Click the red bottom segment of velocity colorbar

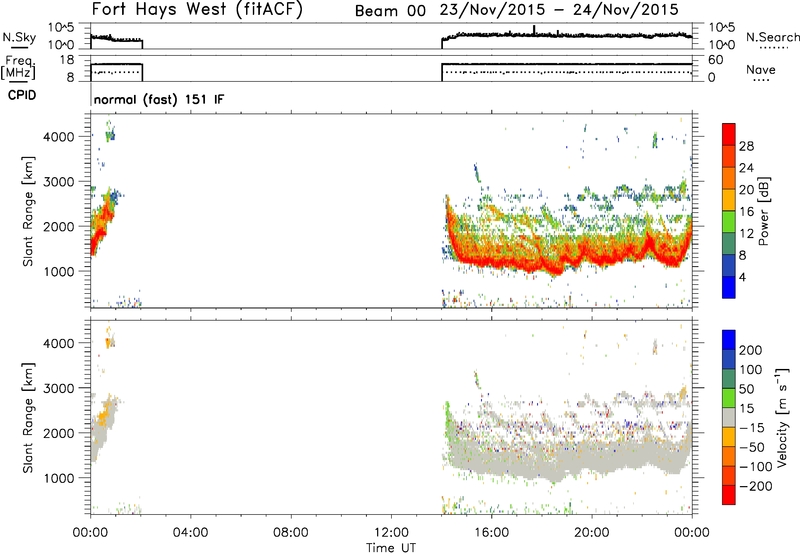pos(729,495)
